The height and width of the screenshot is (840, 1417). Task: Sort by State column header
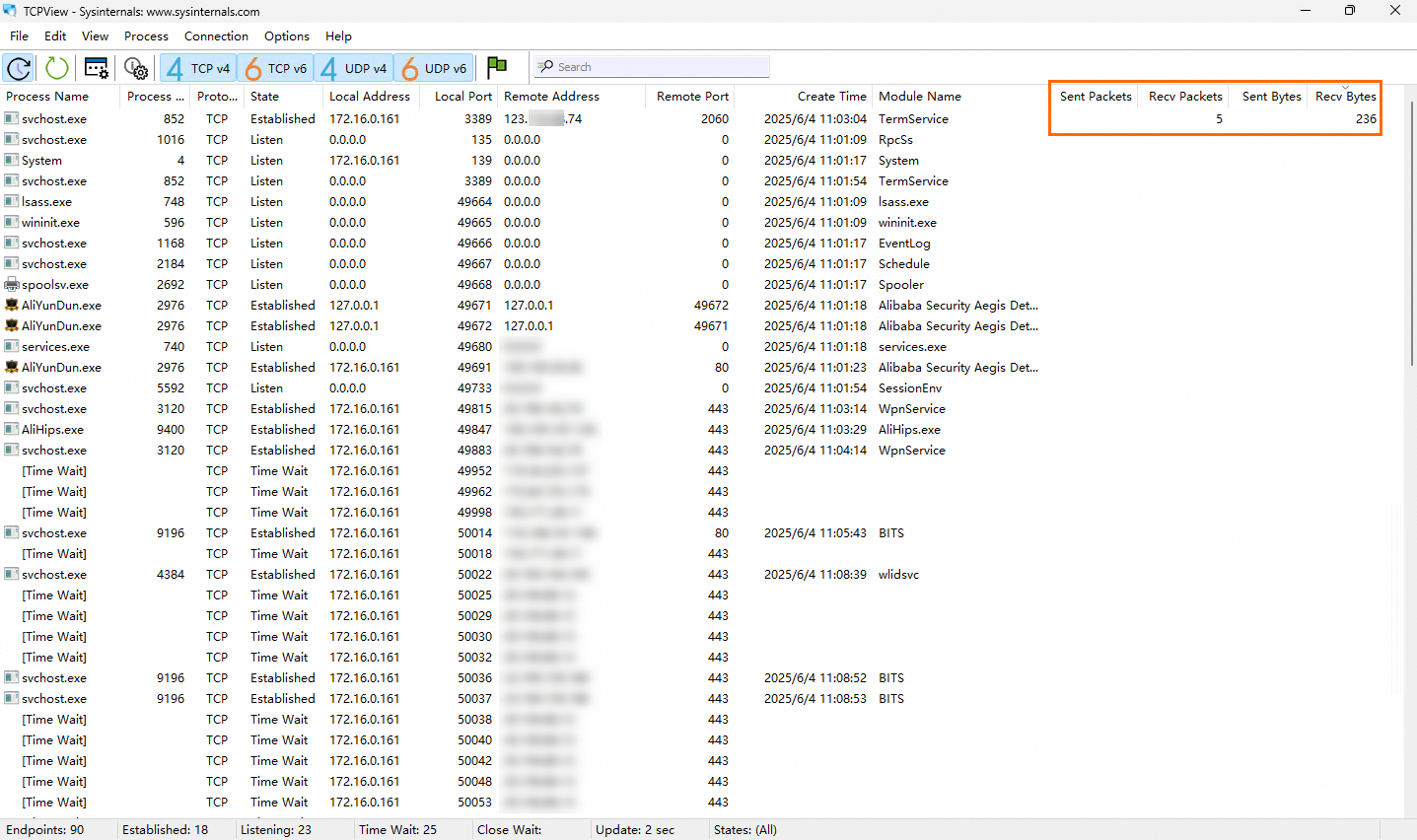(283, 97)
